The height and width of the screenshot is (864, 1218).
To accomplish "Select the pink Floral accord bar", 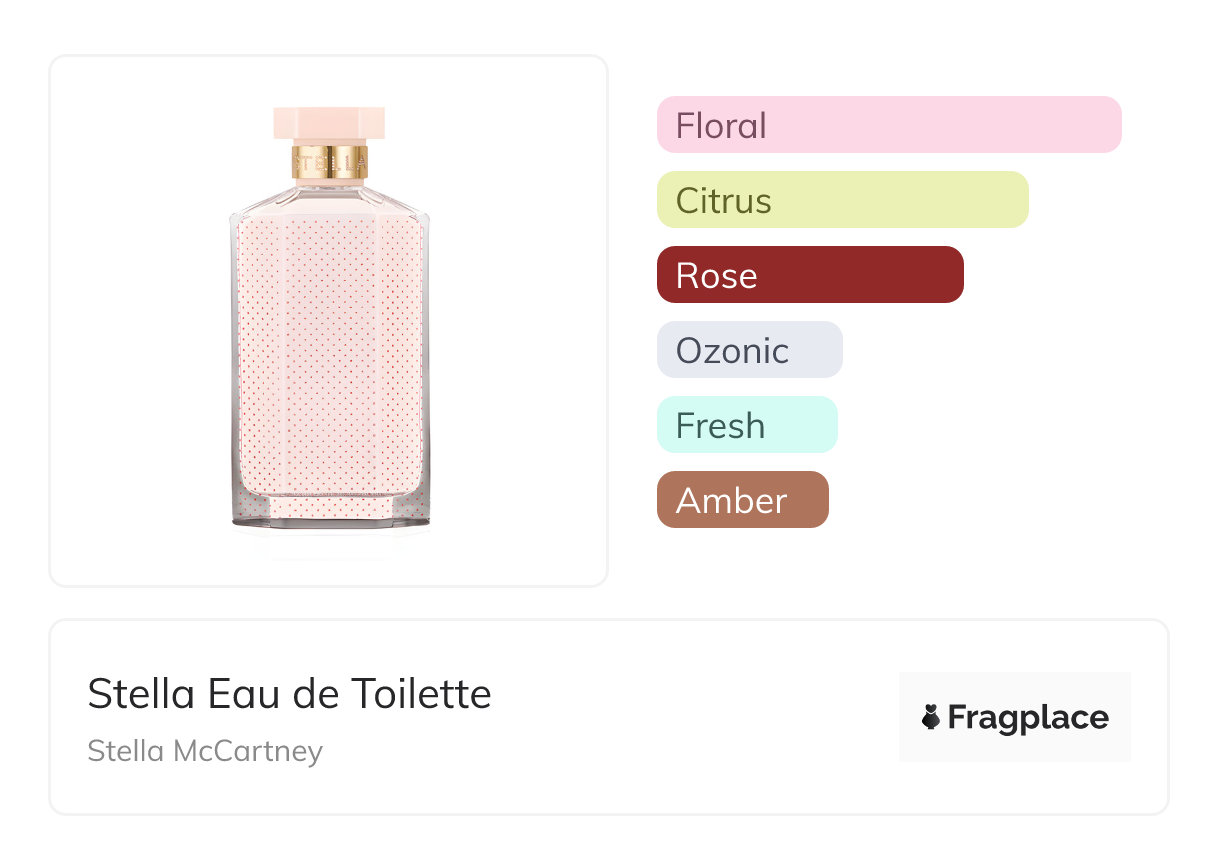I will coord(888,125).
